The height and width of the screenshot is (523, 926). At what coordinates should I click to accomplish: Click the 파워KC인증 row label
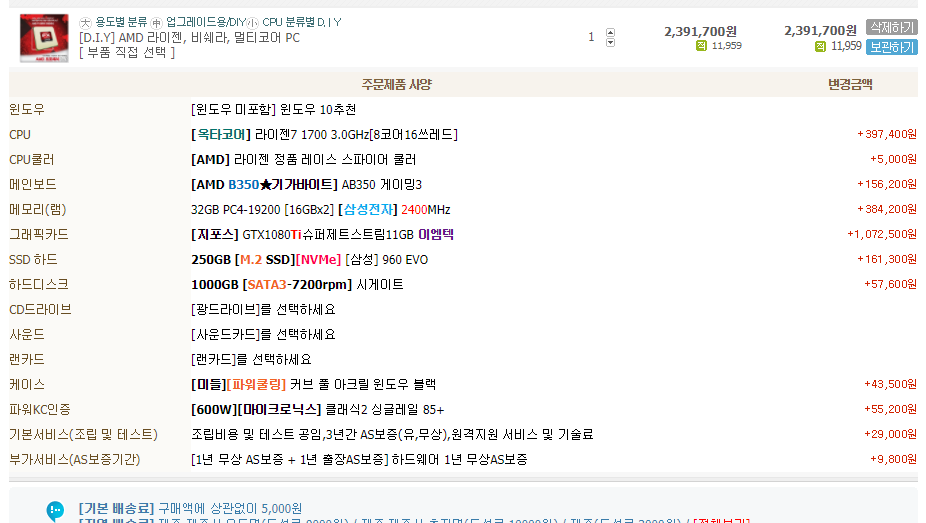tap(40, 410)
